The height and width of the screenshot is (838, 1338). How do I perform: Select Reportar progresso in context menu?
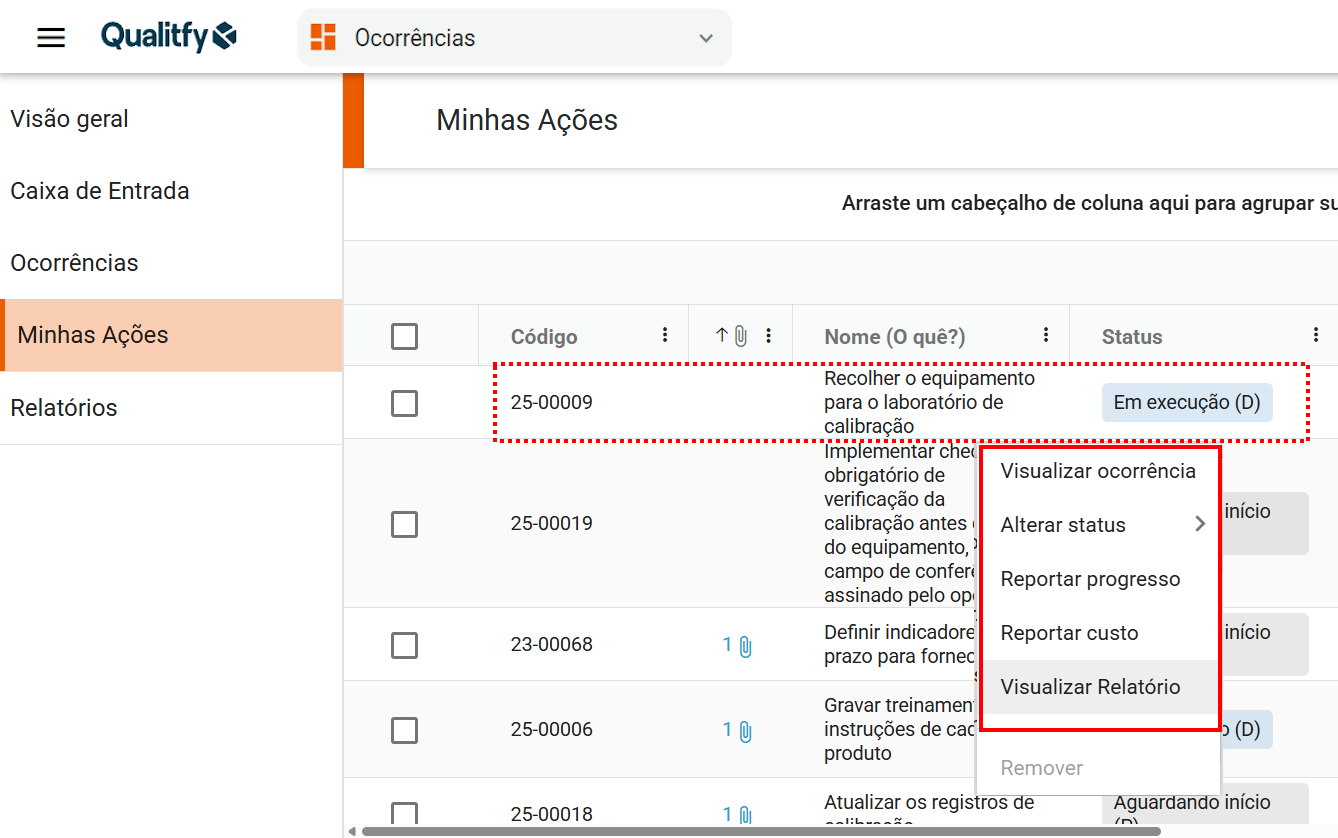pos(1090,579)
